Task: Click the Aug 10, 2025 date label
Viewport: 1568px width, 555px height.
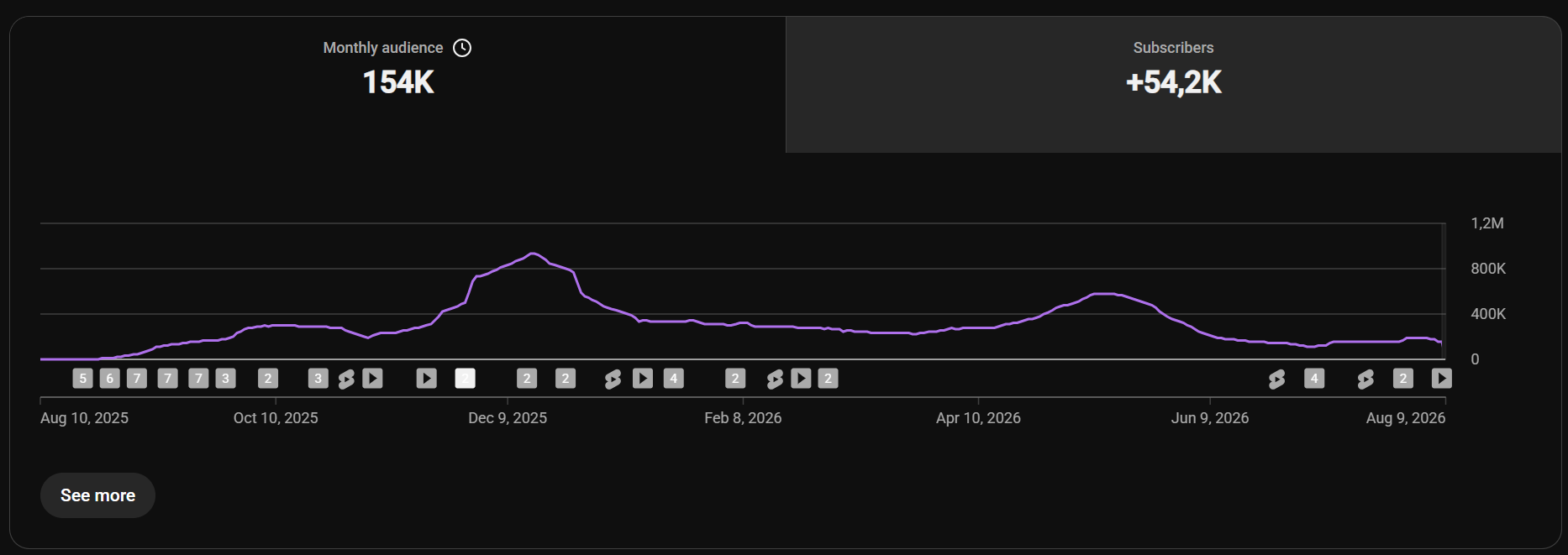Action: click(84, 418)
